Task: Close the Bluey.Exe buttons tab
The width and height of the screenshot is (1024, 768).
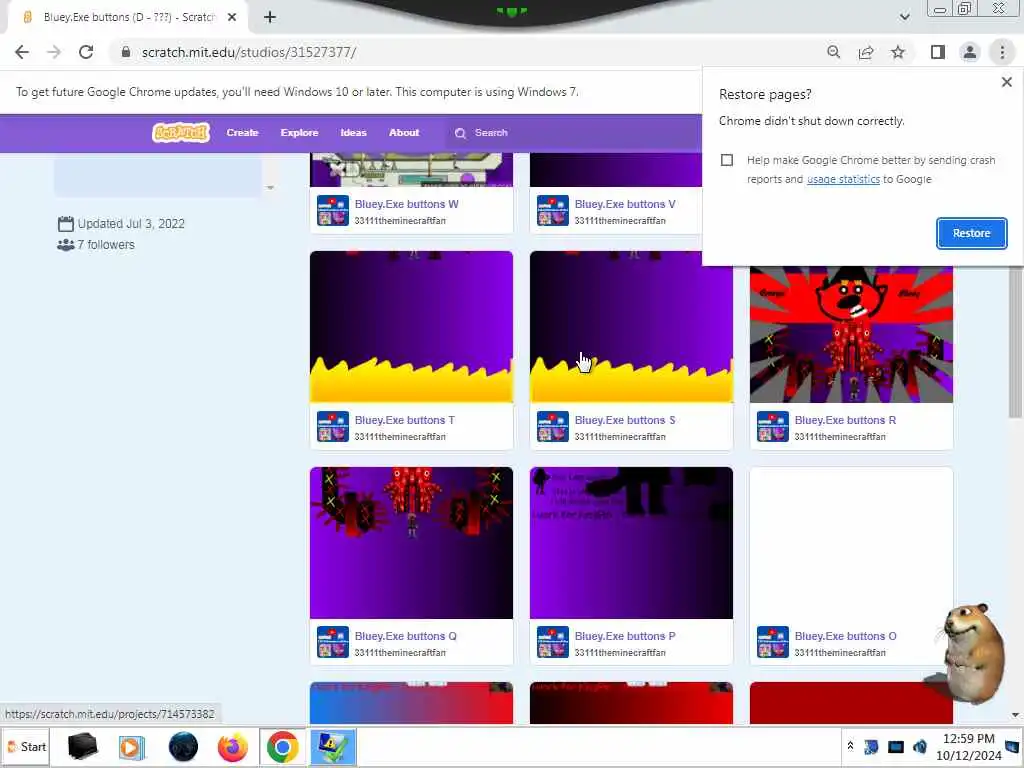Action: [232, 17]
